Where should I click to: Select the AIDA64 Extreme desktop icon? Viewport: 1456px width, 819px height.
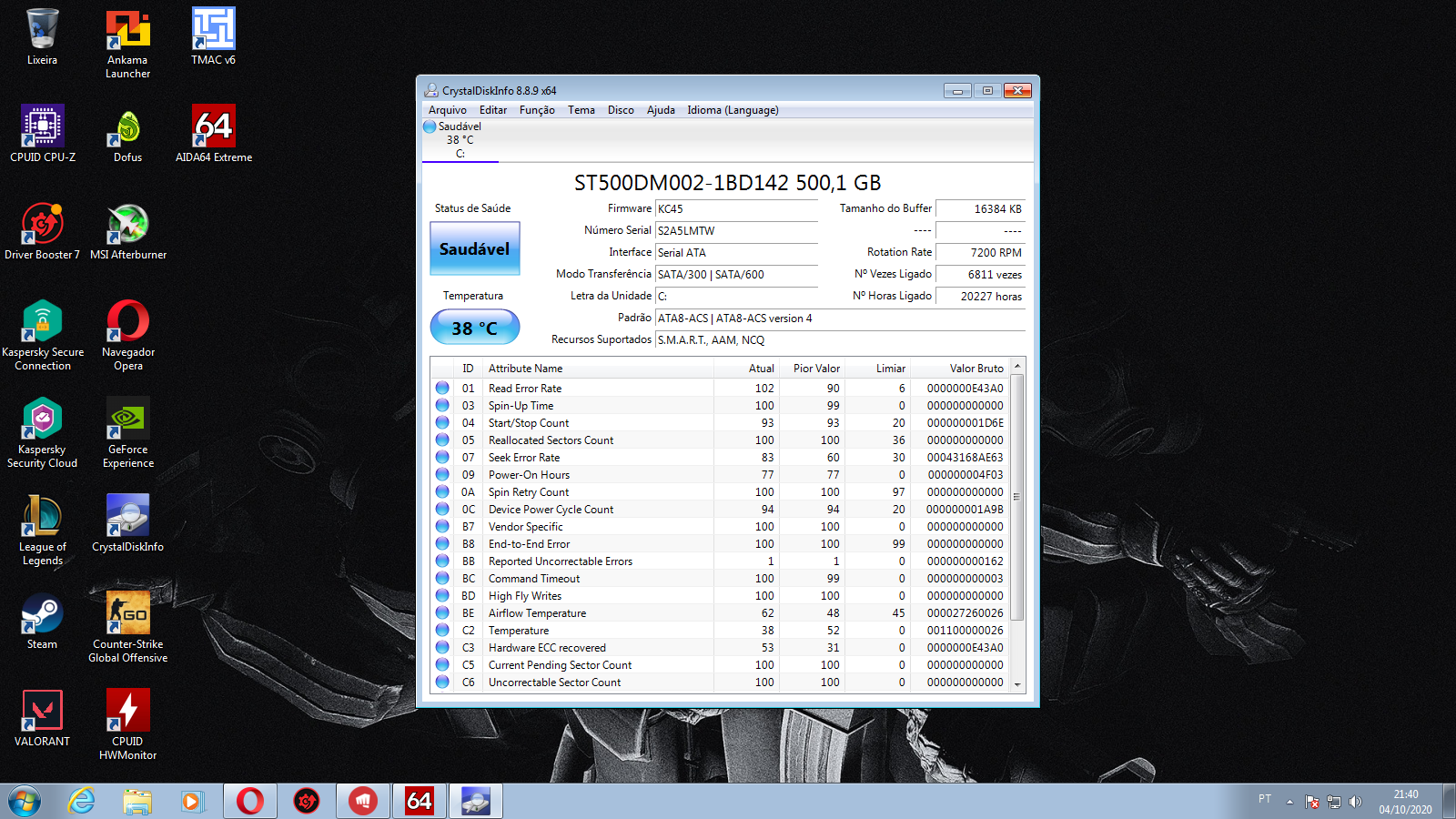[214, 134]
